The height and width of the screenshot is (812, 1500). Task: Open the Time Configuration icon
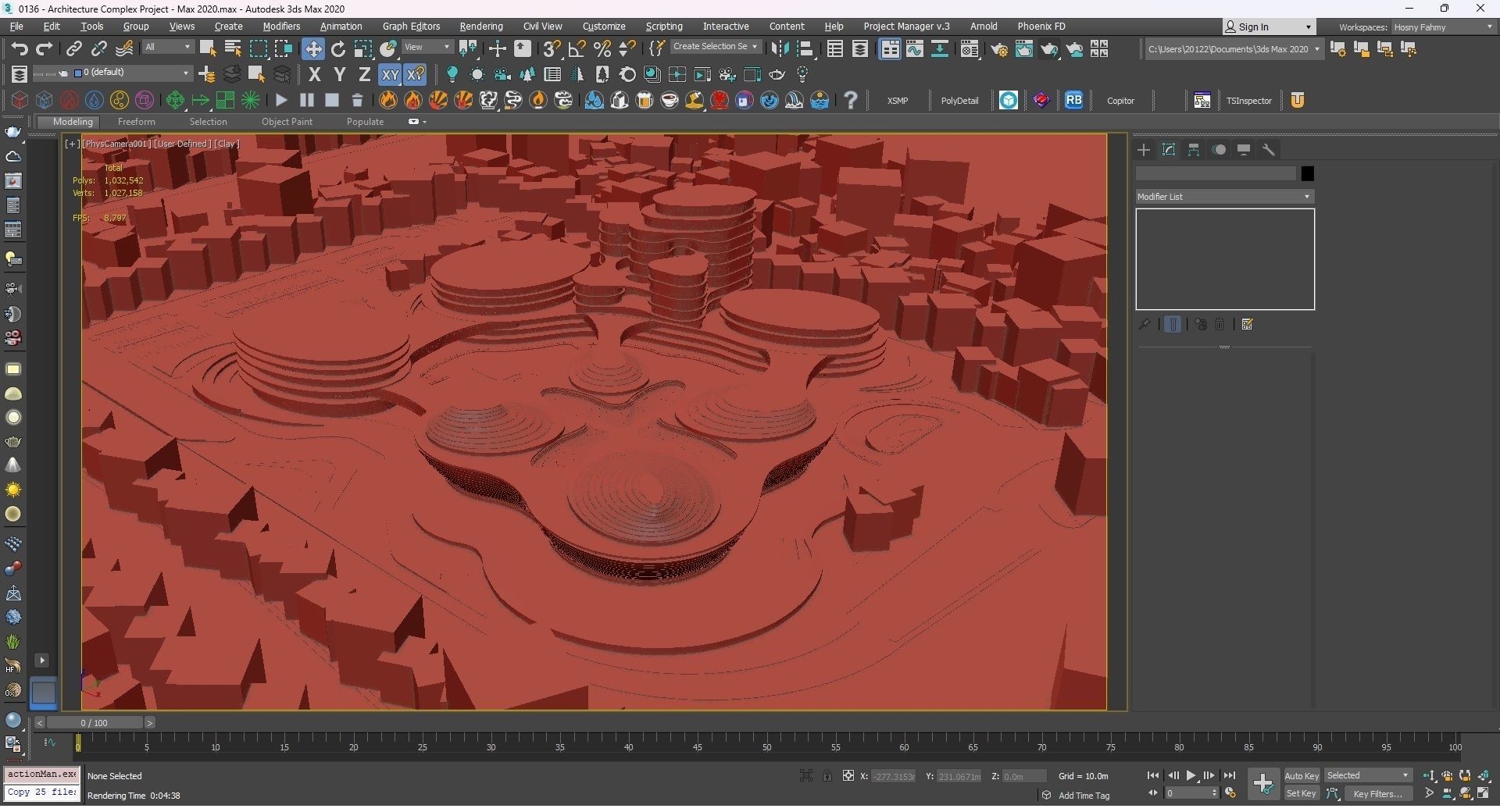coord(1230,793)
